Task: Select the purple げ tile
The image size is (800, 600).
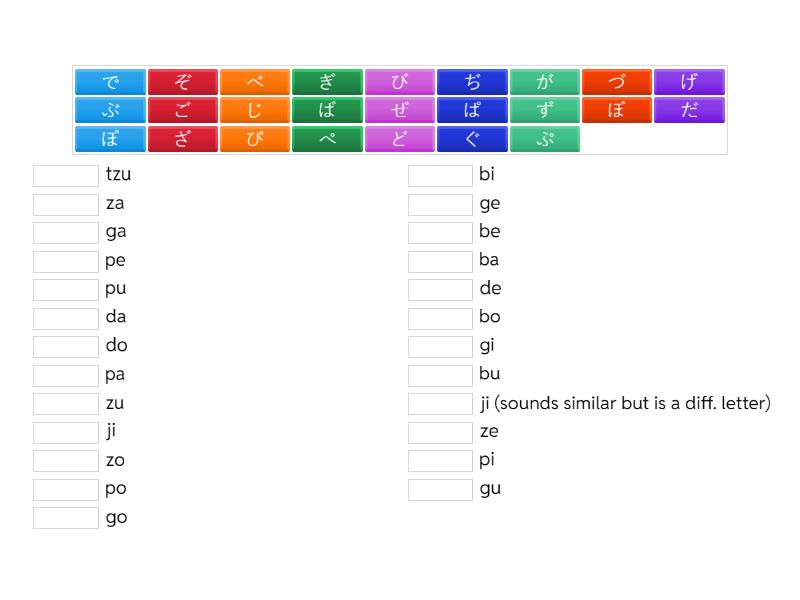Action: click(x=689, y=82)
